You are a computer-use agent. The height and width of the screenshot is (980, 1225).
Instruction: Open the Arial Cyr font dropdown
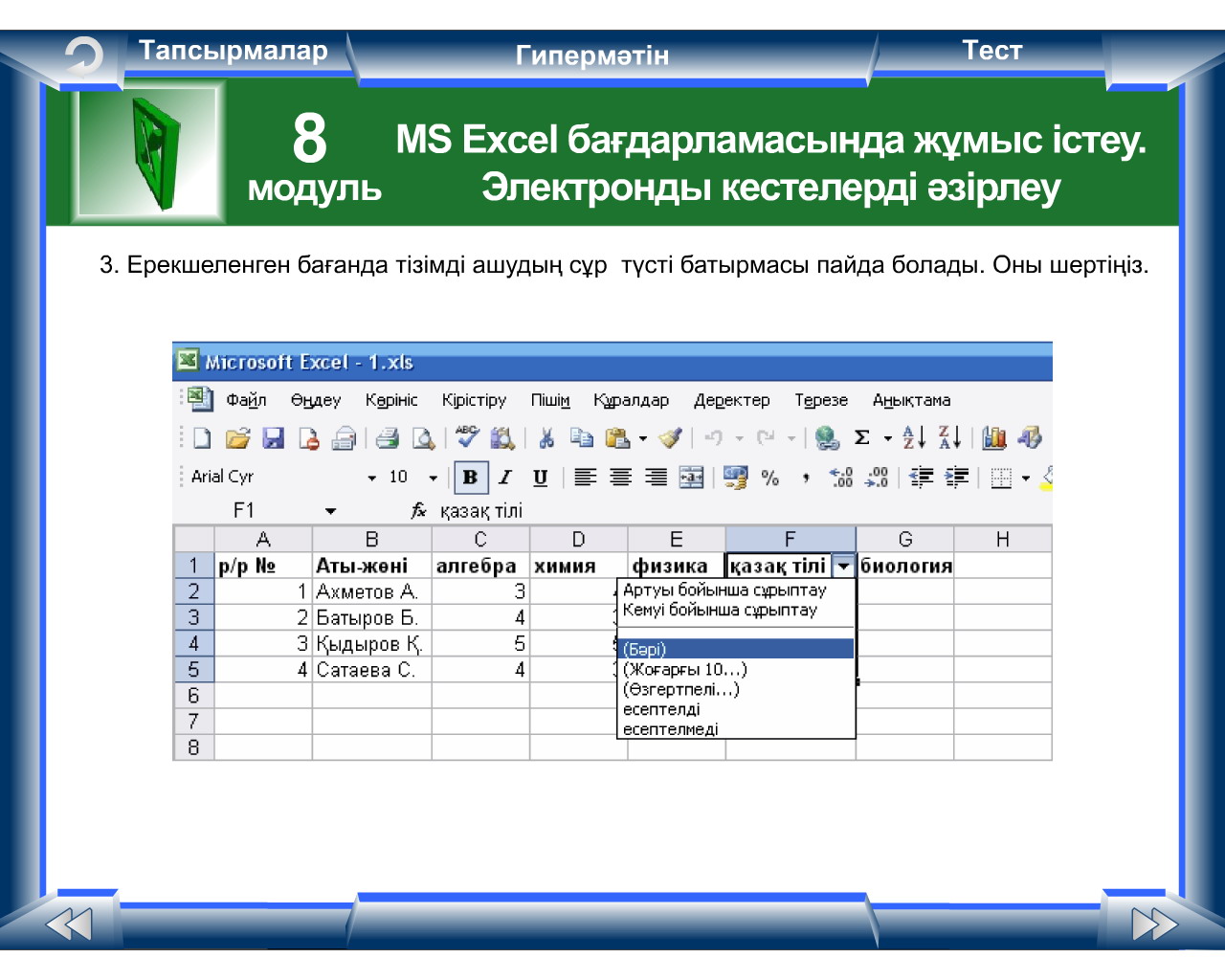click(372, 478)
